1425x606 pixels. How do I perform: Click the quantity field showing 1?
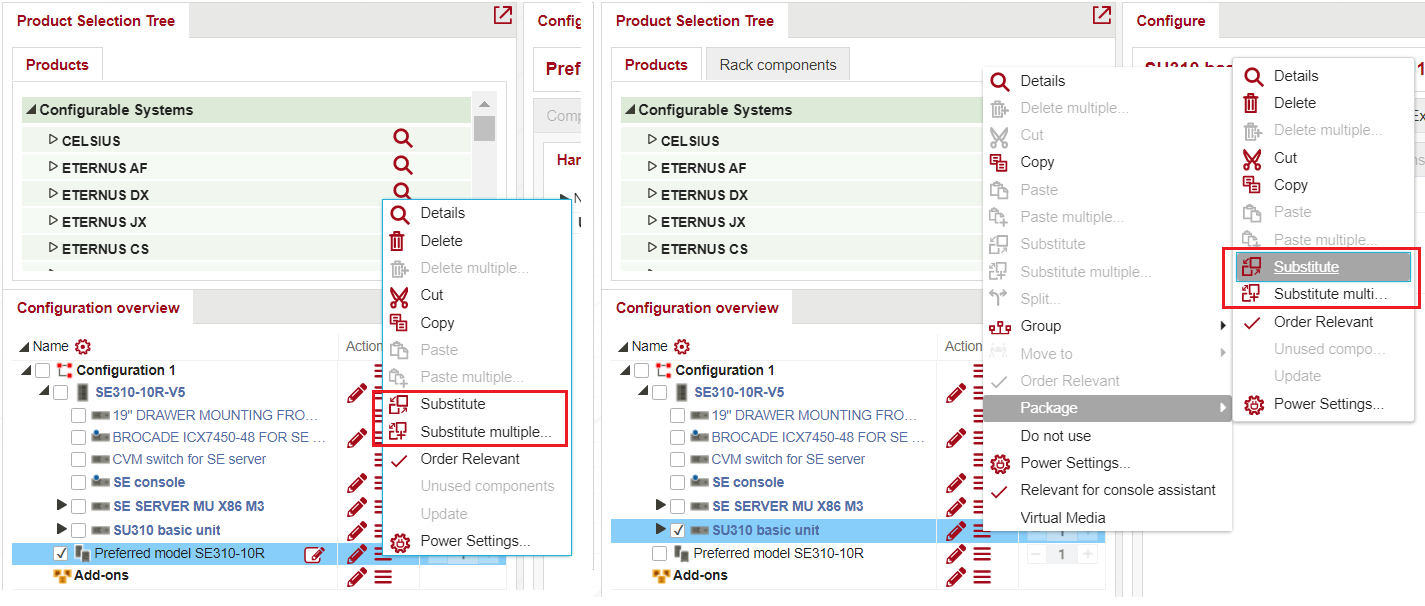[1063, 554]
